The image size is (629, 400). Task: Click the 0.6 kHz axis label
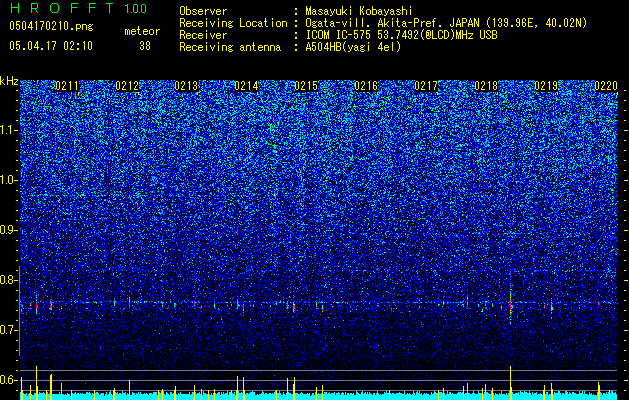click(8, 380)
